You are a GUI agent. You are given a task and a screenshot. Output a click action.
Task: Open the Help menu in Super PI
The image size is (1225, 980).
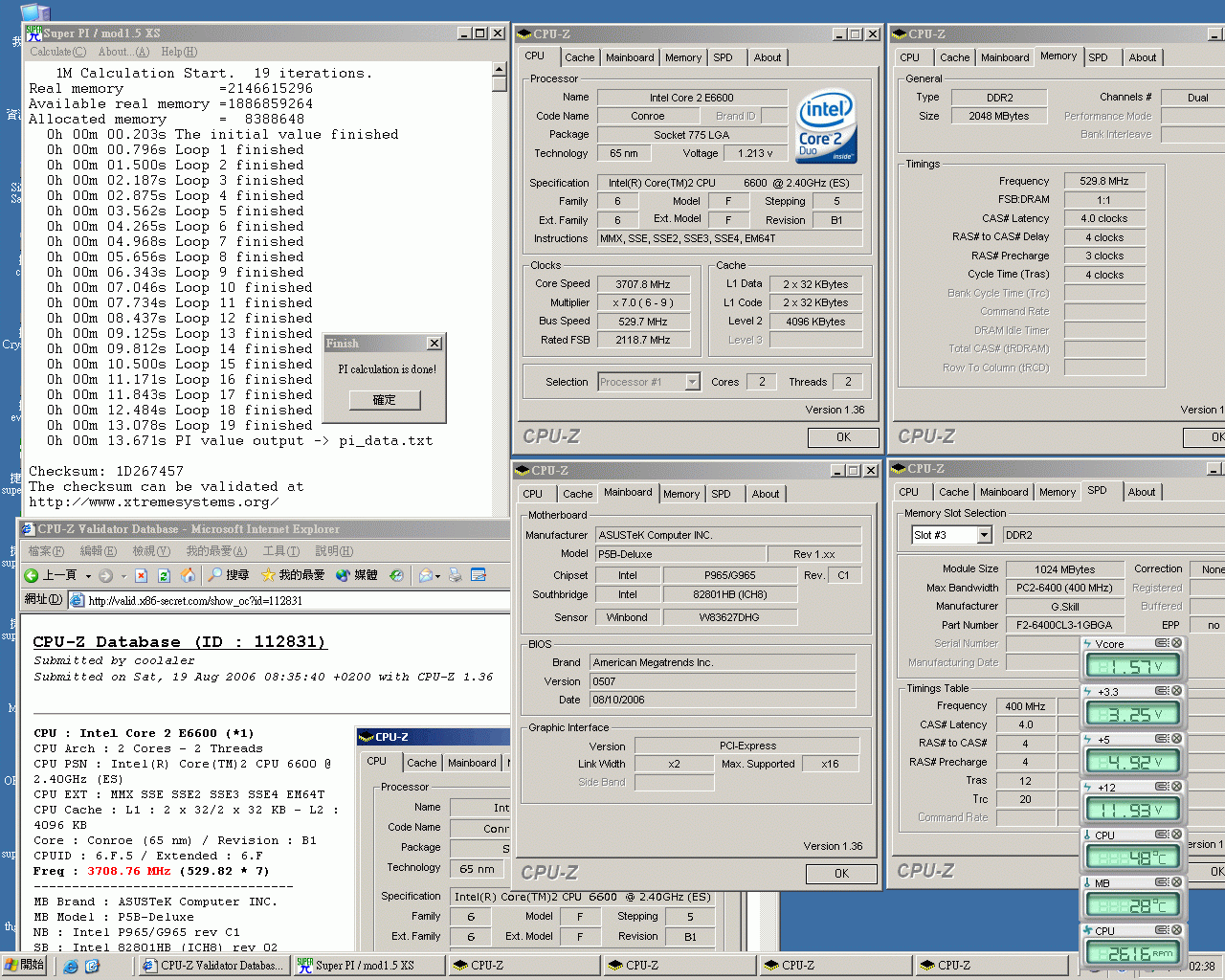179,52
